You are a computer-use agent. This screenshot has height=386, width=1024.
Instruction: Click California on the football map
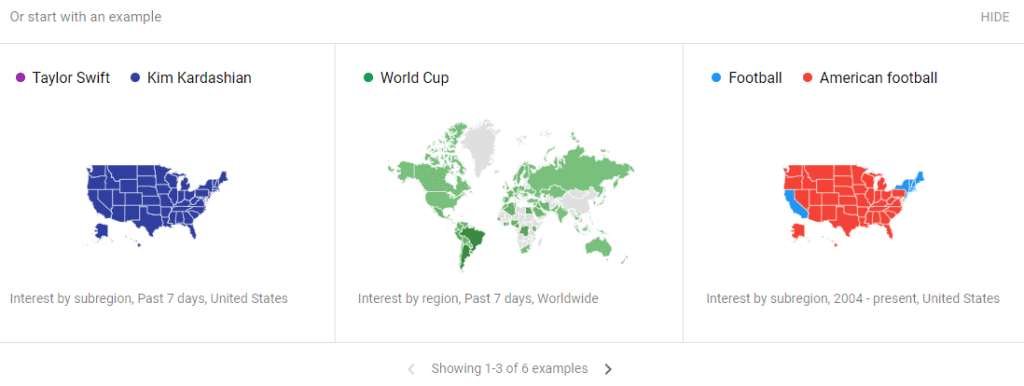(794, 204)
